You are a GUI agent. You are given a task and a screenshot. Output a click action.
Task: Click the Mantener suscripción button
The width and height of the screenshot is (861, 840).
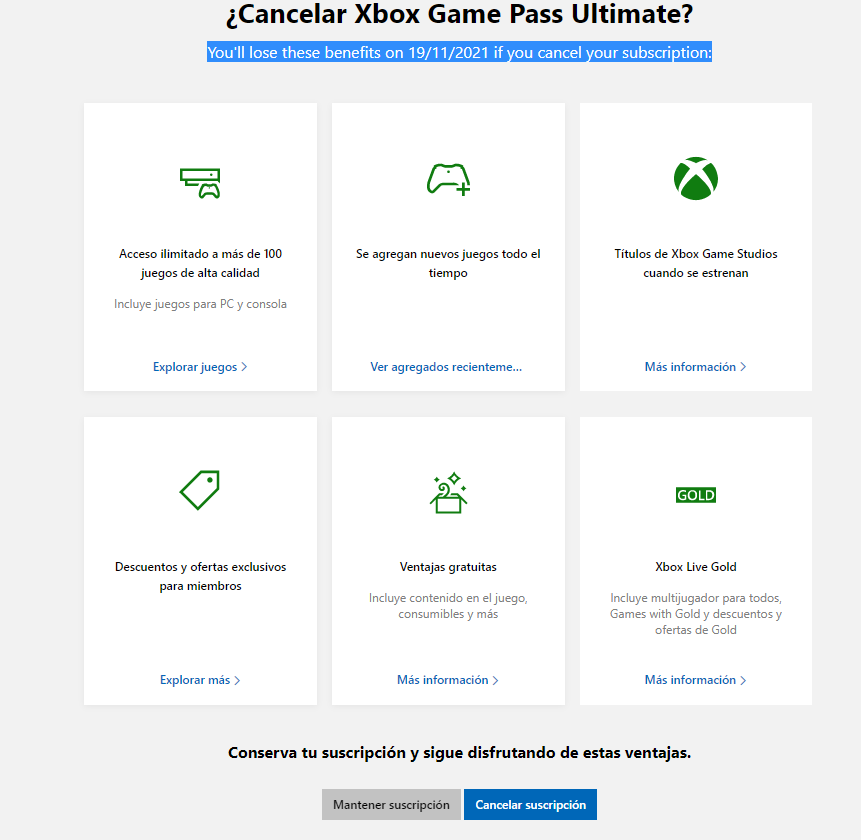[x=391, y=804]
